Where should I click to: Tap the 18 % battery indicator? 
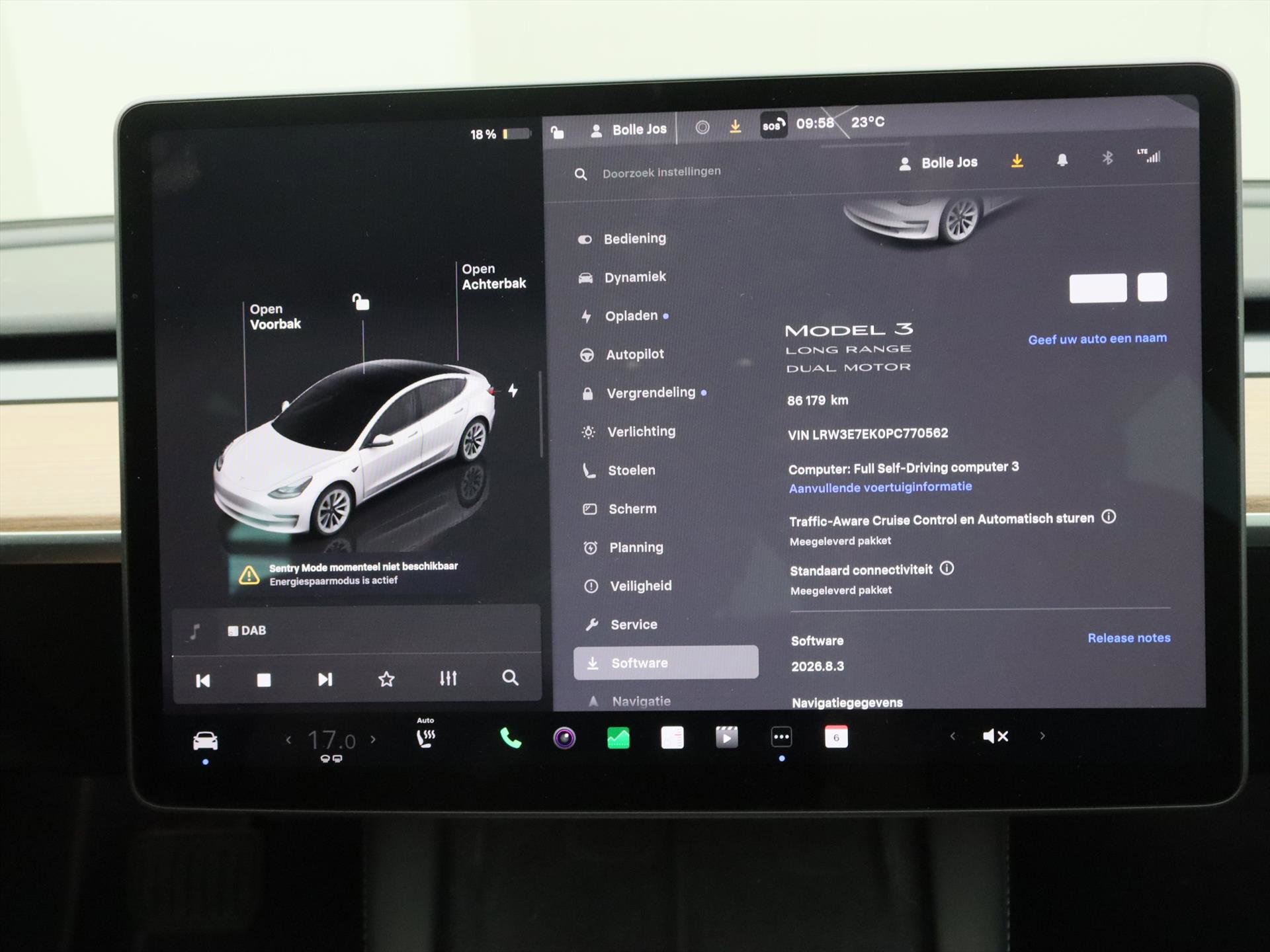coord(501,134)
